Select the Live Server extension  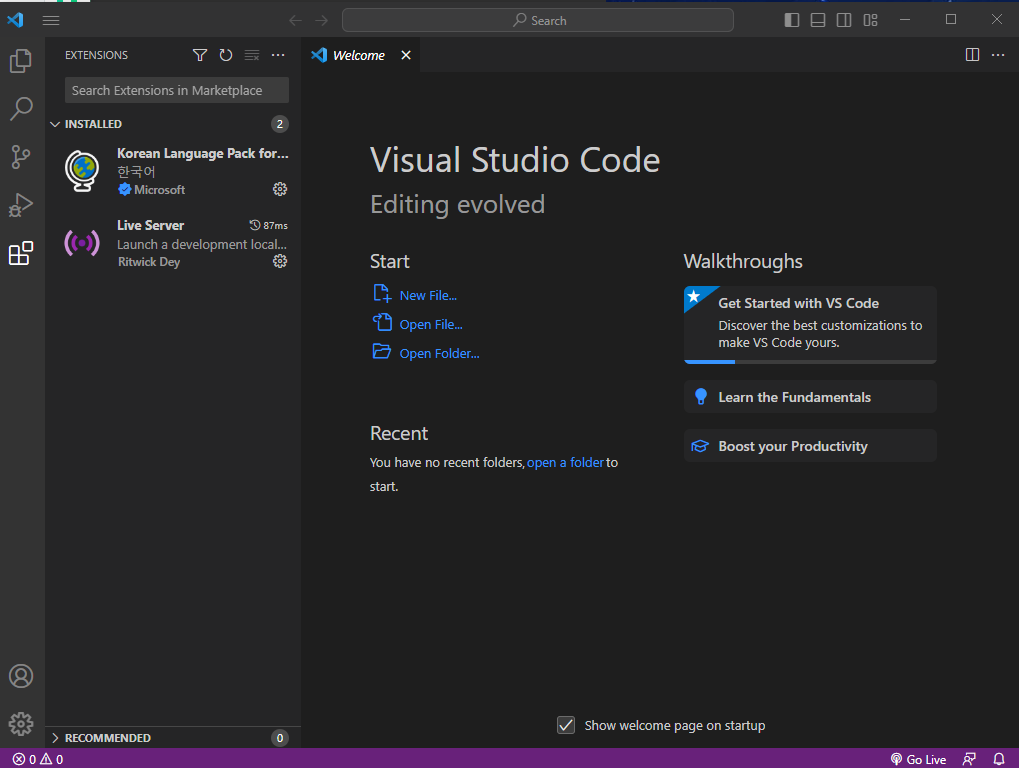pyautogui.click(x=172, y=243)
